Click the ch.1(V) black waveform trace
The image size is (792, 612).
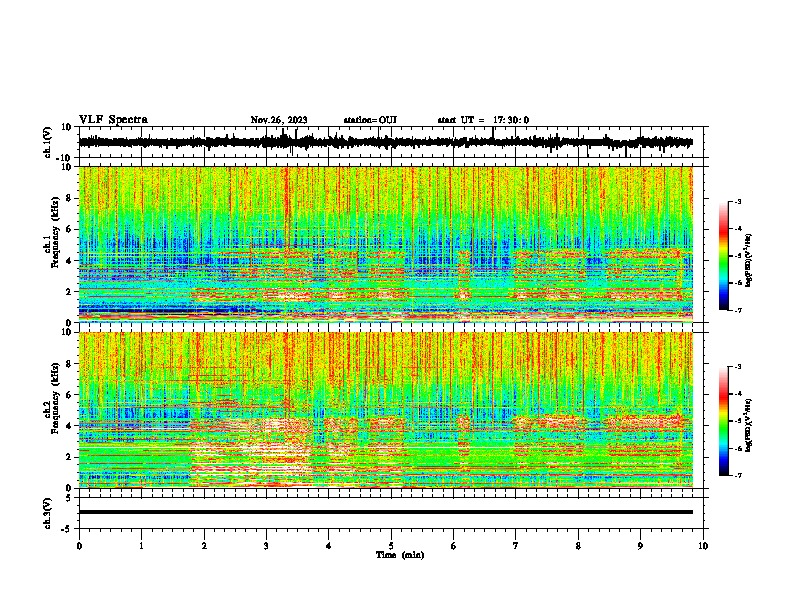coord(385,142)
